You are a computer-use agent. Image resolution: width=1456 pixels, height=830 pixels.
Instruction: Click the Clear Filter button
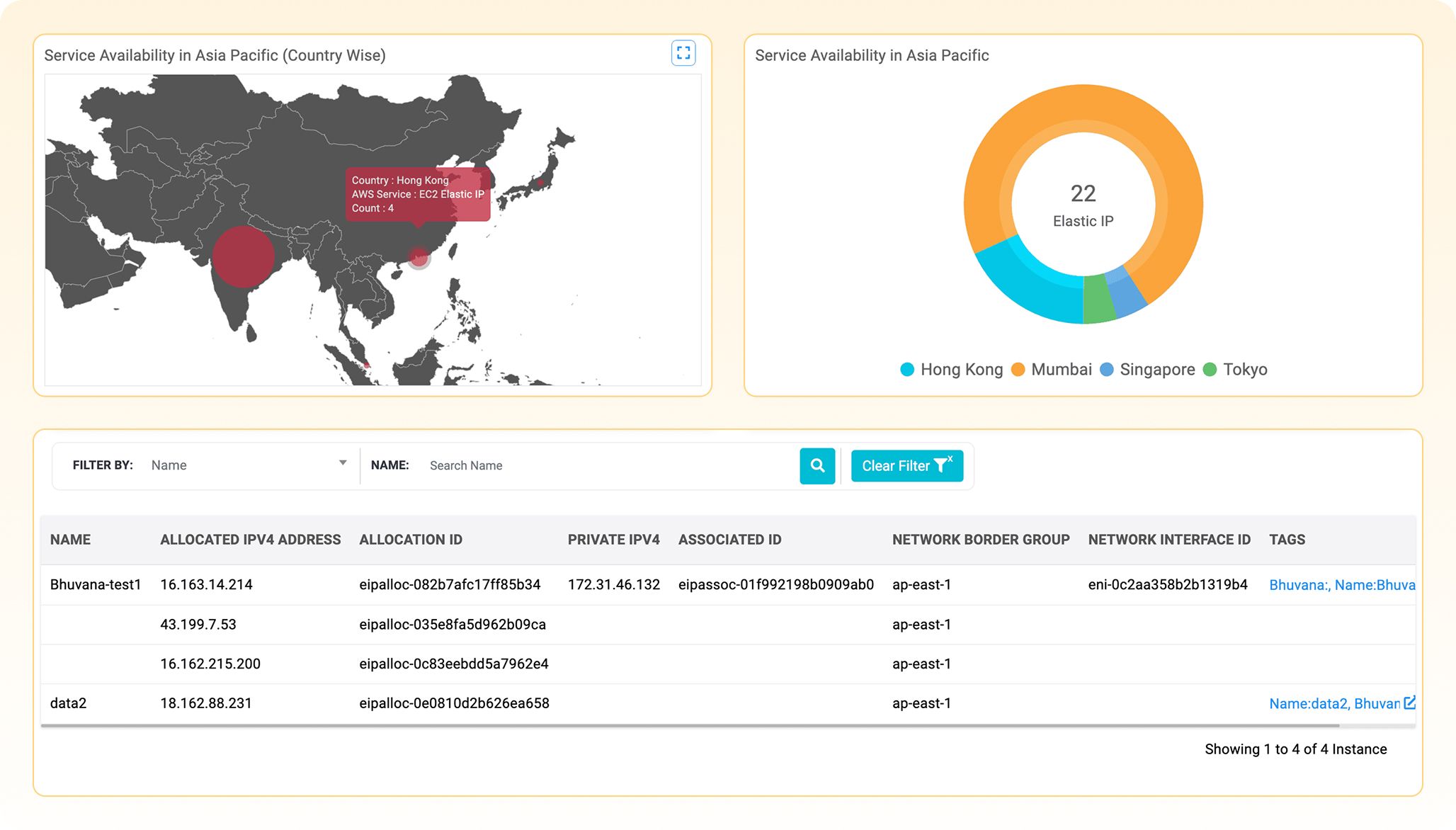907,465
